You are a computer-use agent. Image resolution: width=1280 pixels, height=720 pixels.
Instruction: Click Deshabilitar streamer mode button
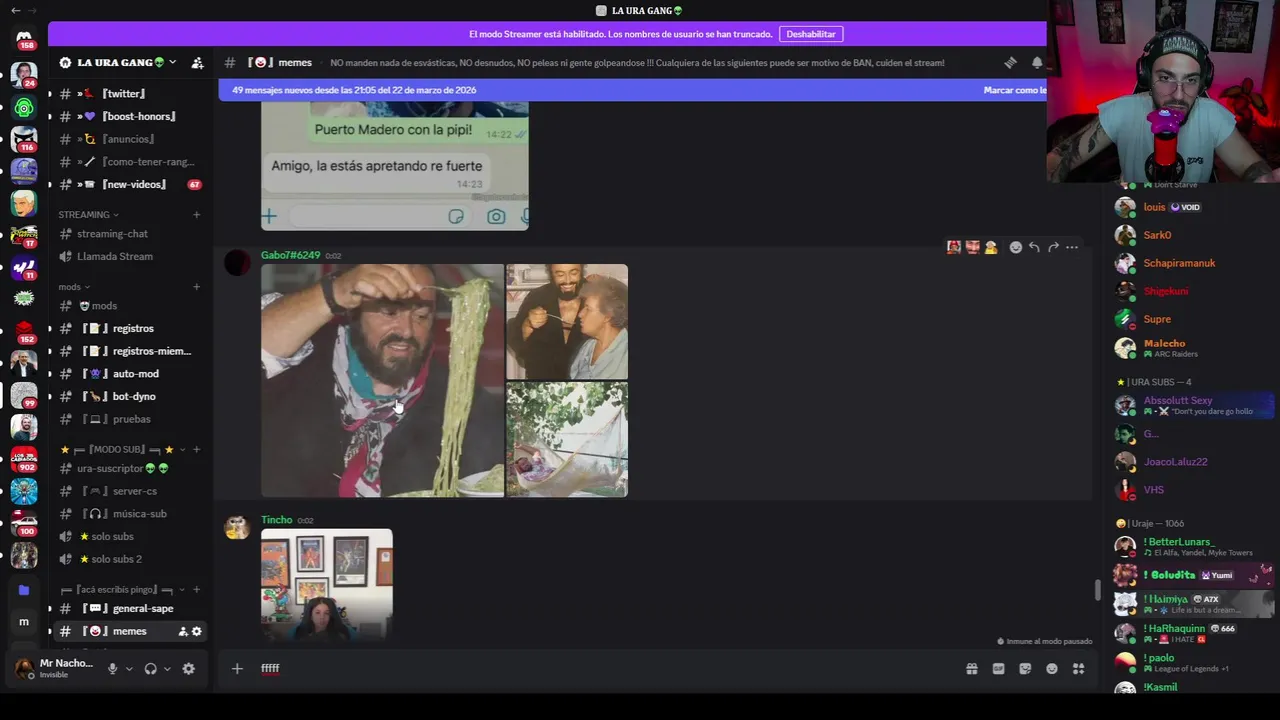[x=810, y=34]
